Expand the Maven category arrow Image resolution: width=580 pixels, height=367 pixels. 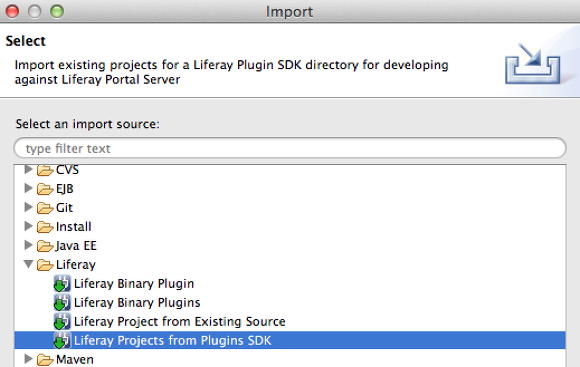[28, 358]
